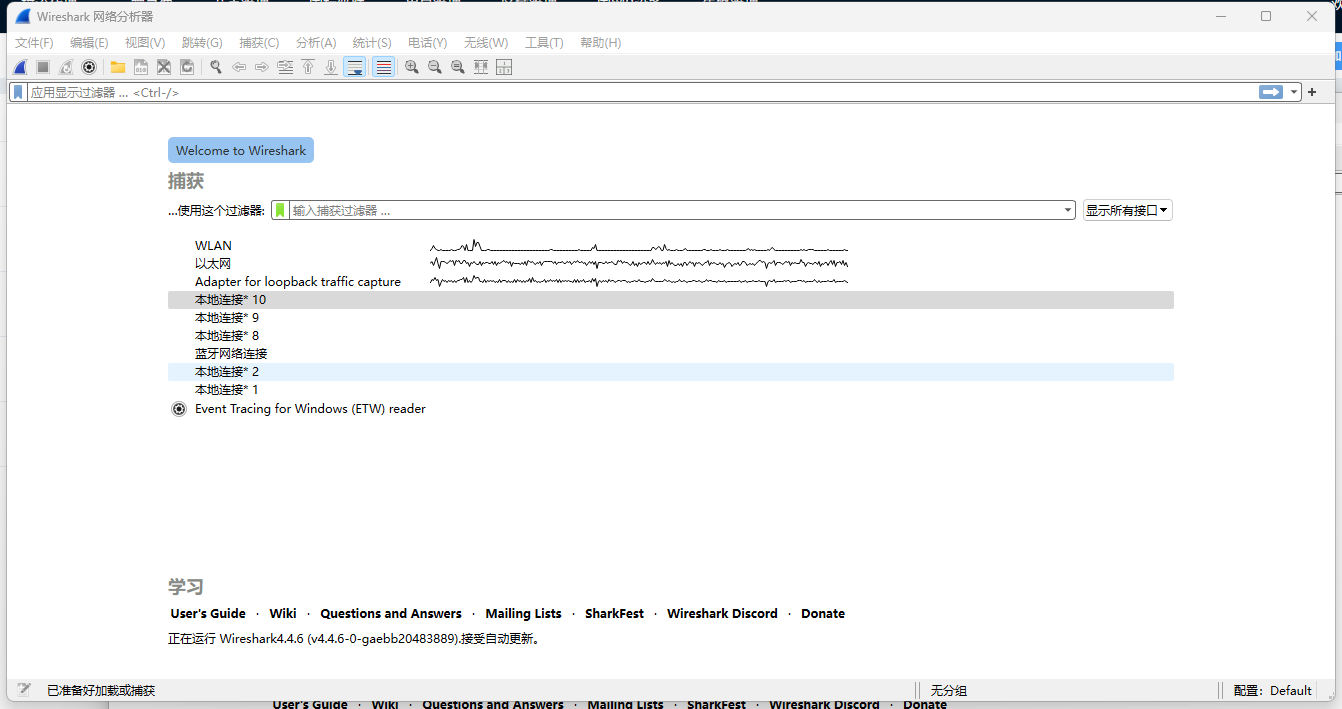Open the 捕获(C) menu
This screenshot has height=709, width=1342.
point(259,43)
